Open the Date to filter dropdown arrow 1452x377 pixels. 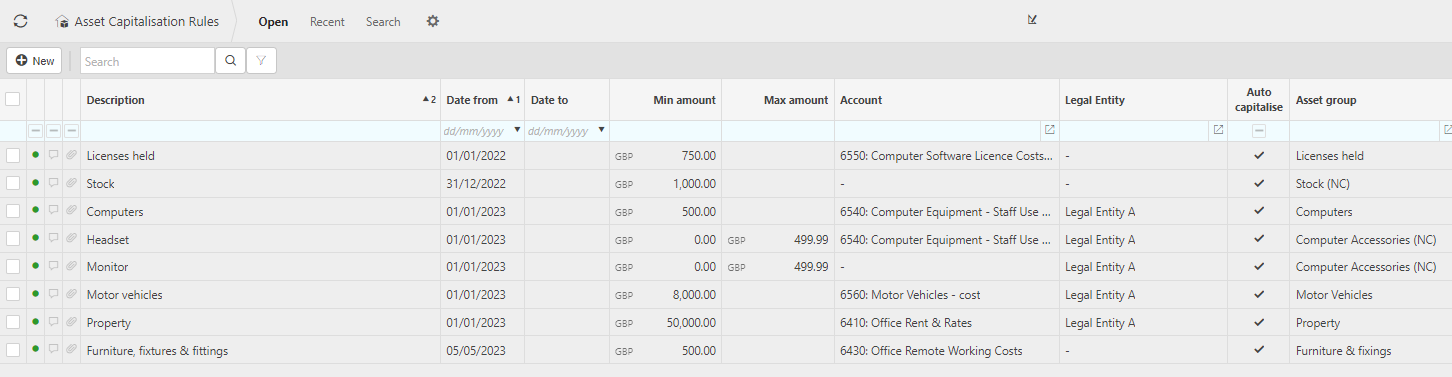click(601, 130)
